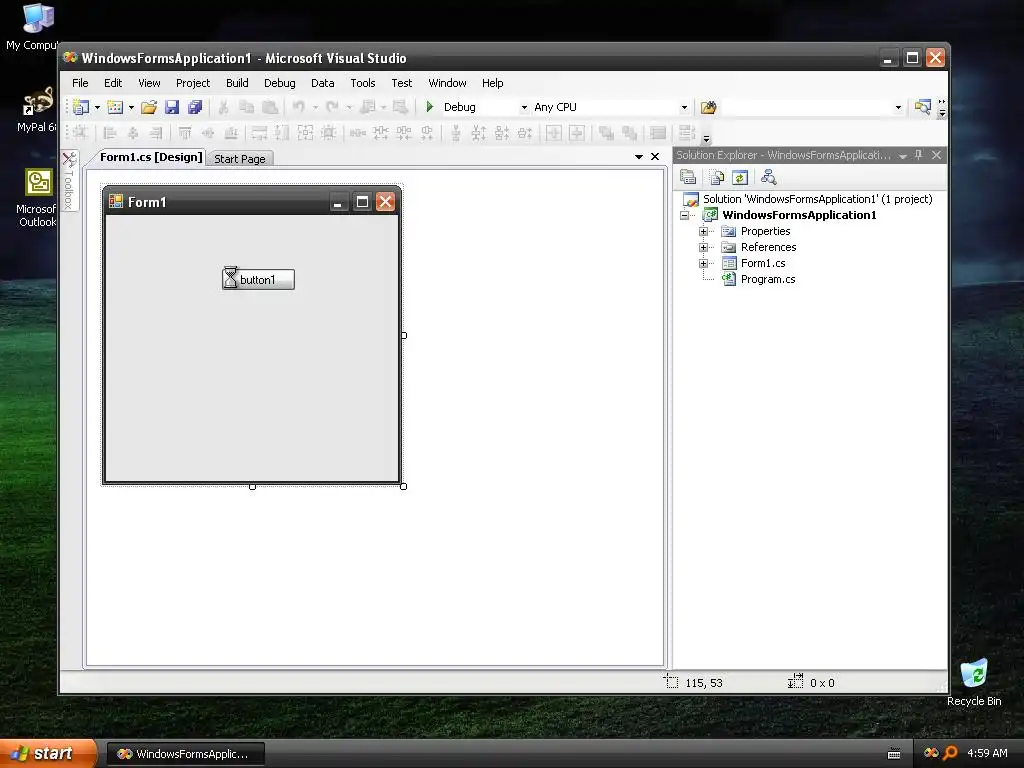Open the Add New Item dropdown arrow
This screenshot has width=1024, height=768.
click(x=131, y=107)
